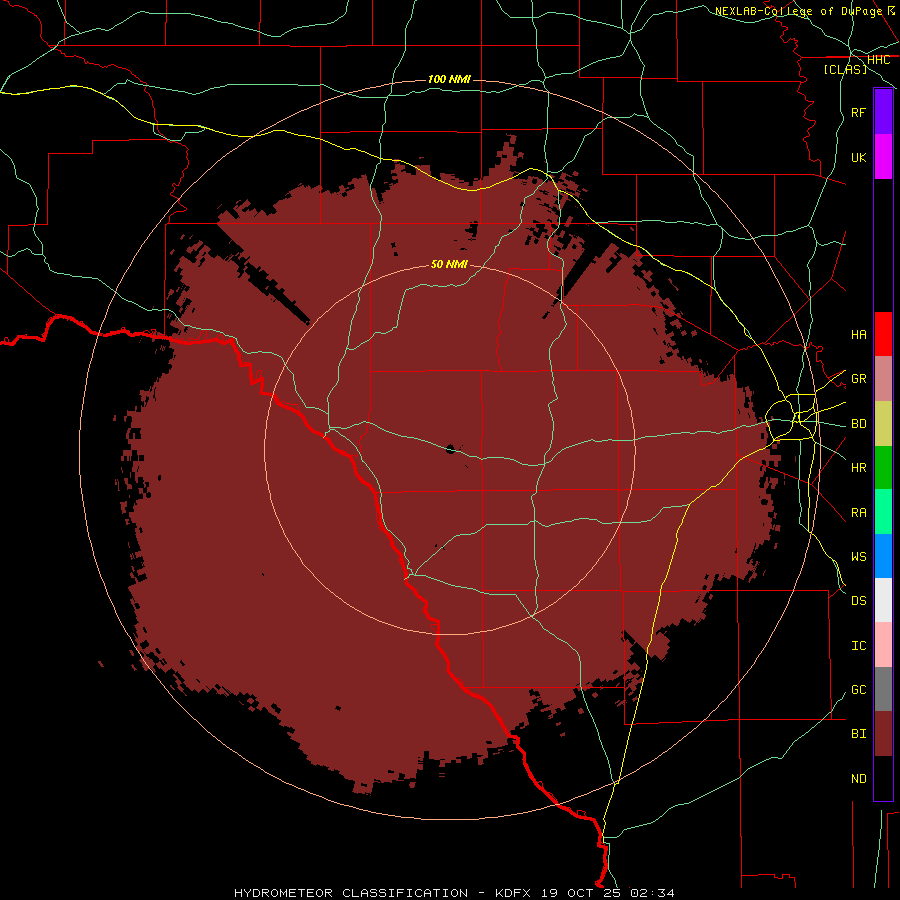Click the bright red HA legend swatch
This screenshot has height=900, width=900.
click(883, 334)
